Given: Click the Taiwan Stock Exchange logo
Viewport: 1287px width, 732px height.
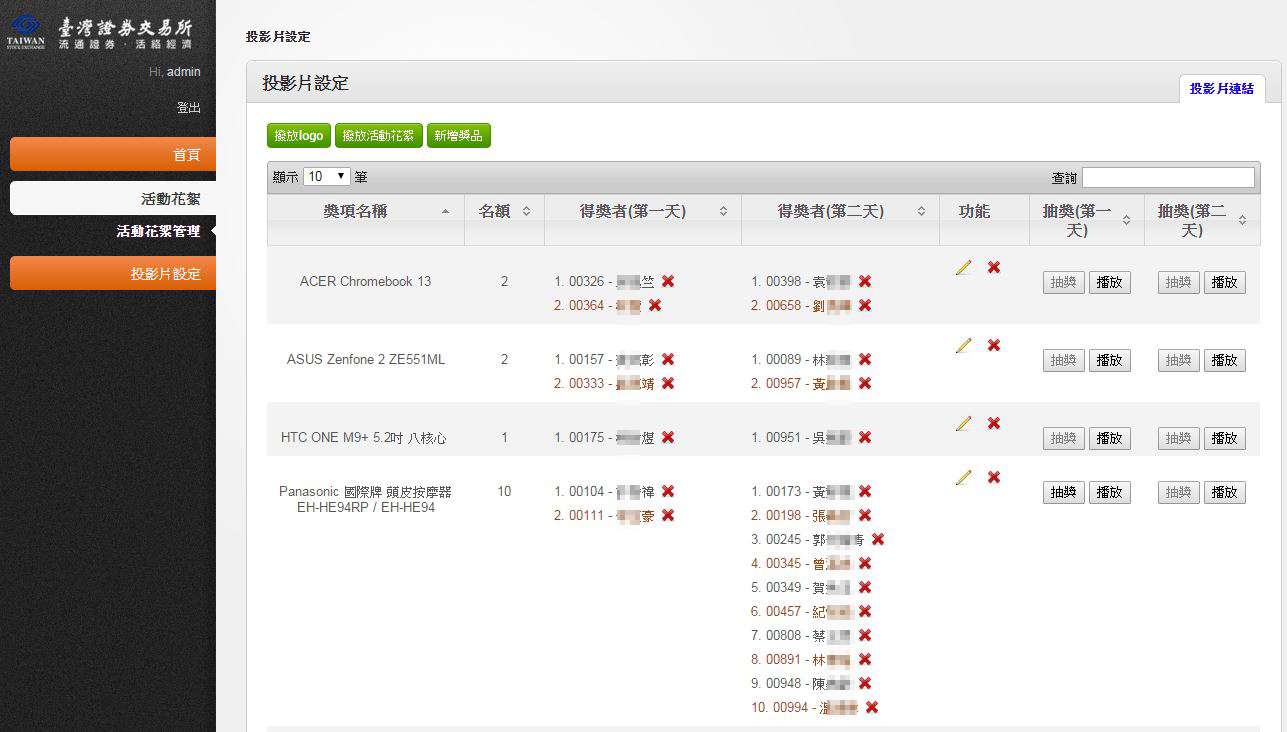Looking at the screenshot, I should (100, 33).
